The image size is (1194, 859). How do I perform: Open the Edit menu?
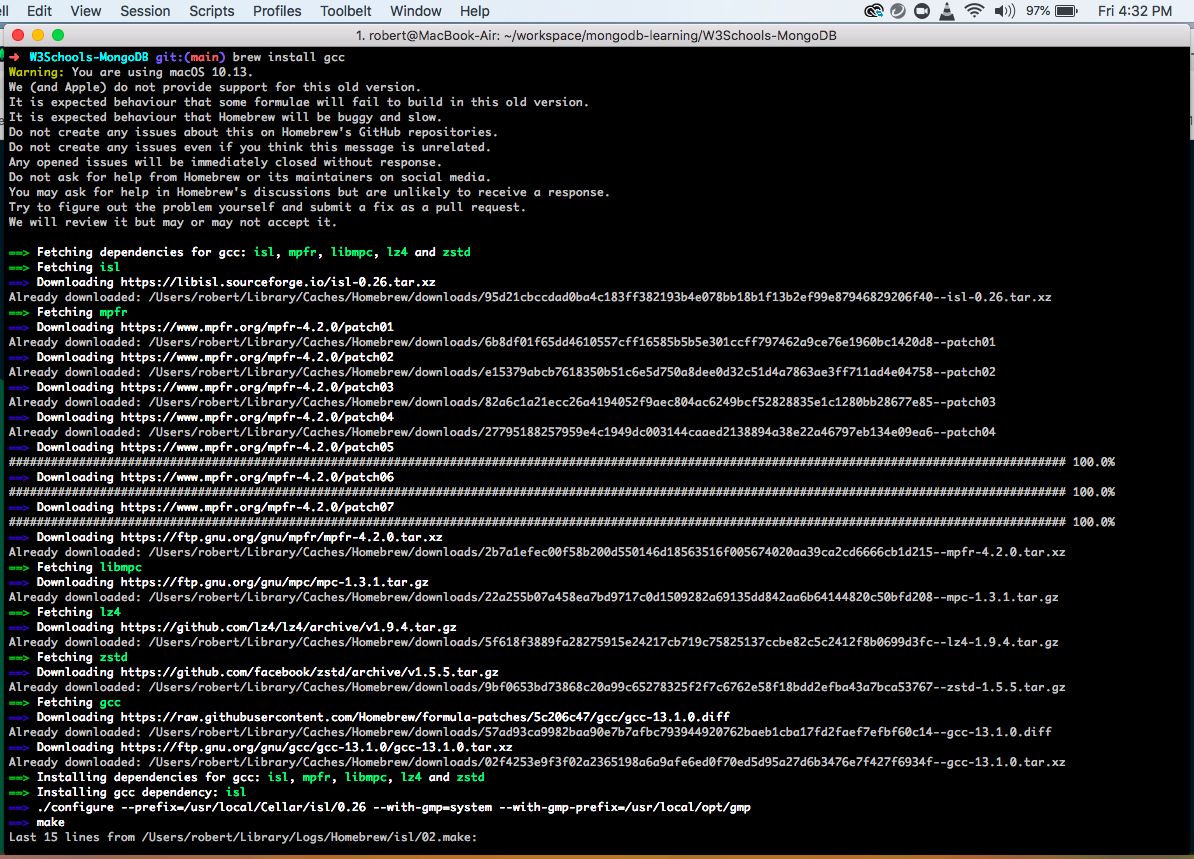point(38,11)
